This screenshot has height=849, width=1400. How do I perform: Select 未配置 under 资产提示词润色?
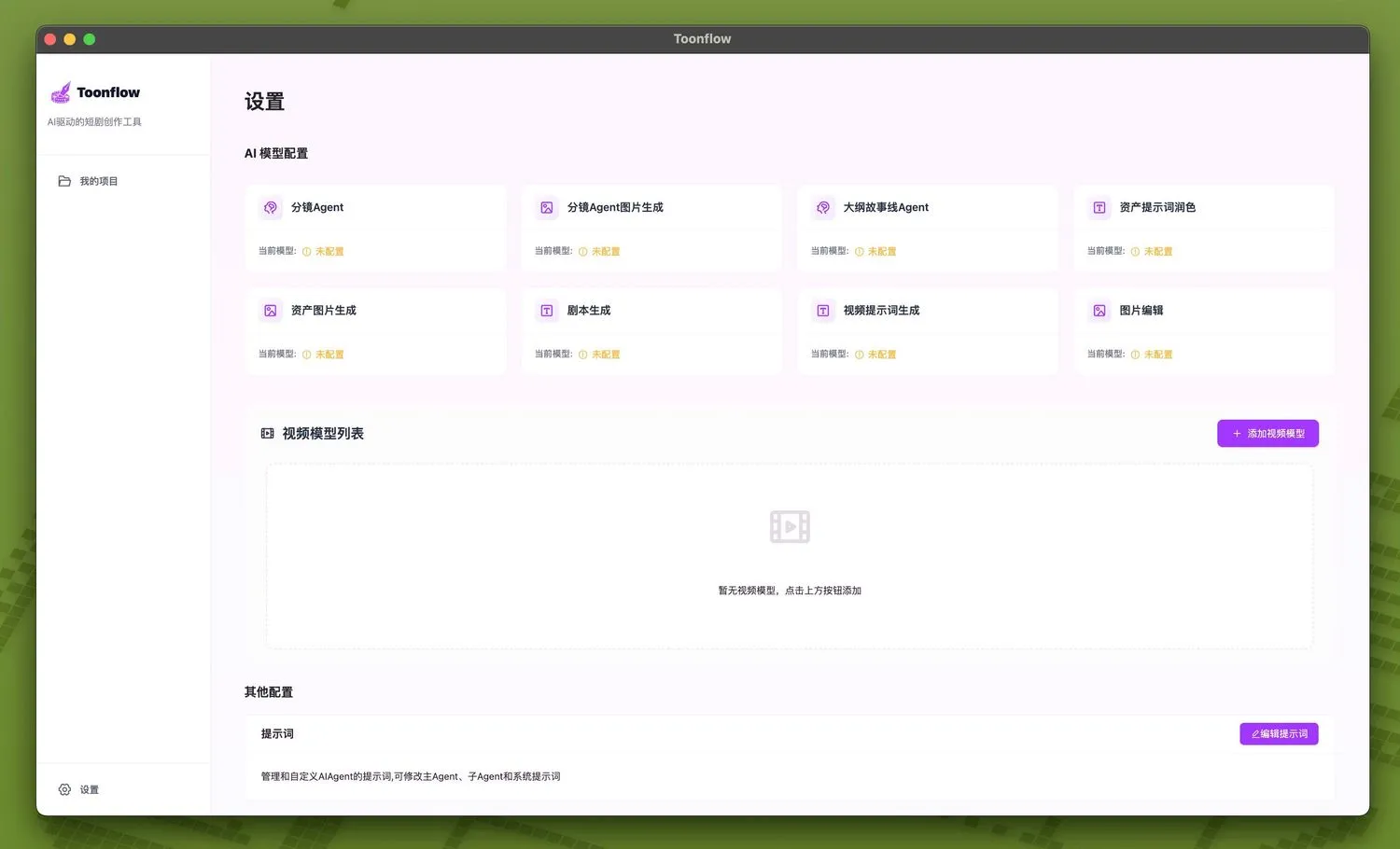click(1158, 252)
